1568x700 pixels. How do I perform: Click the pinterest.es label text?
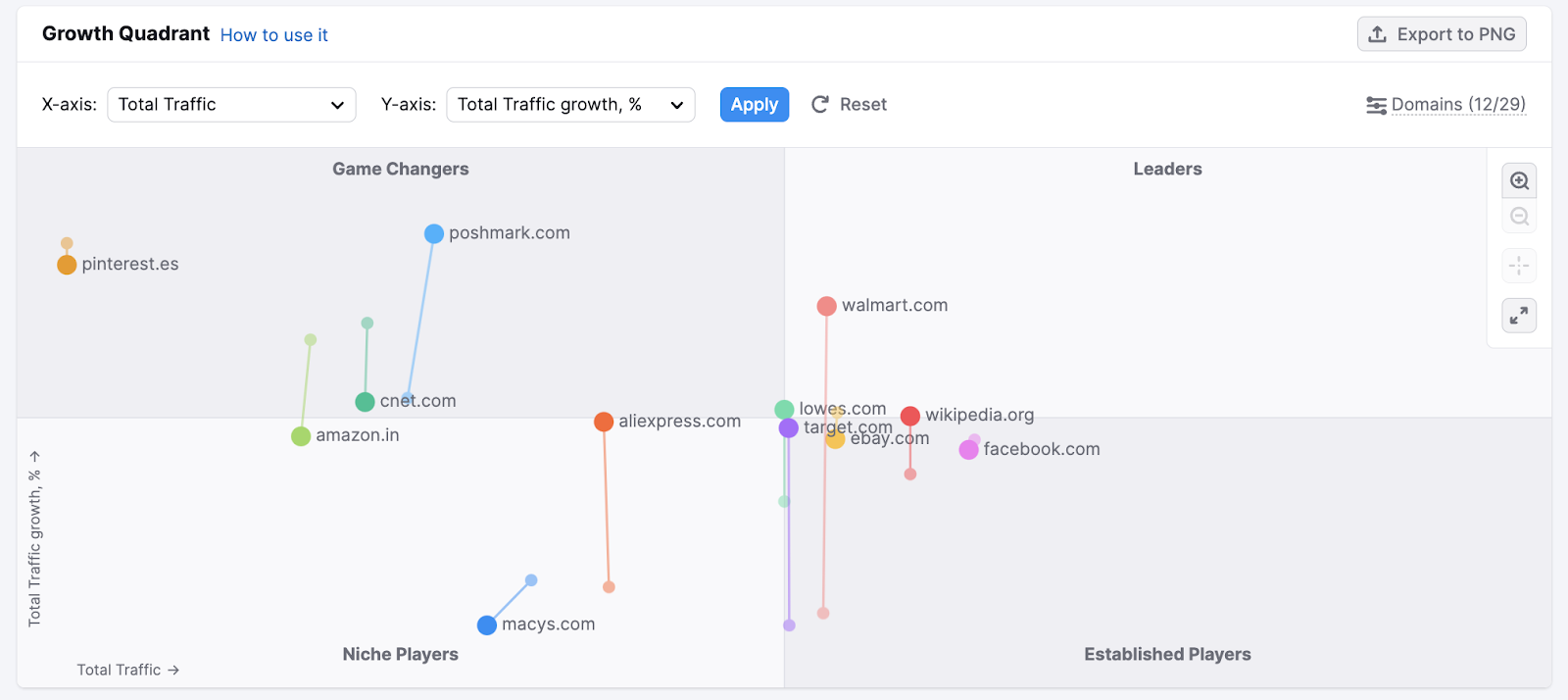tap(130, 264)
